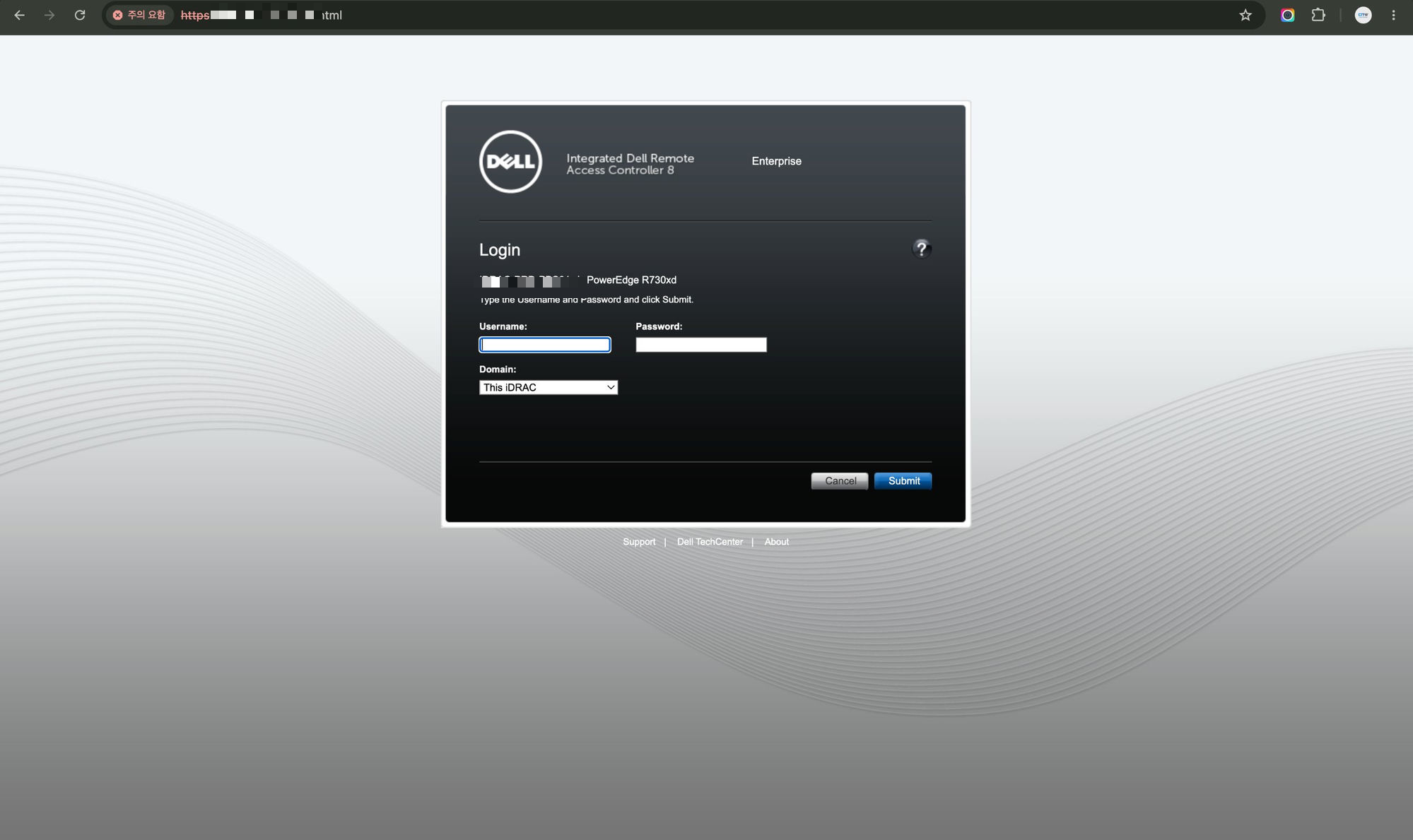Viewport: 1413px width, 840px height.
Task: Focus the Username input field
Action: (x=545, y=345)
